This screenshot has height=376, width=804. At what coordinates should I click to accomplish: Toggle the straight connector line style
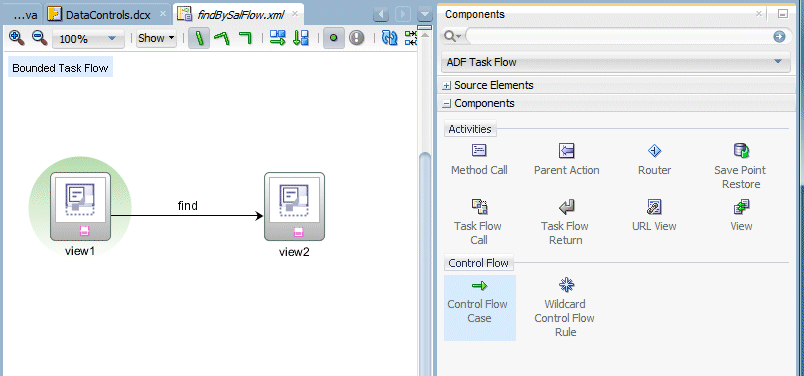[199, 38]
